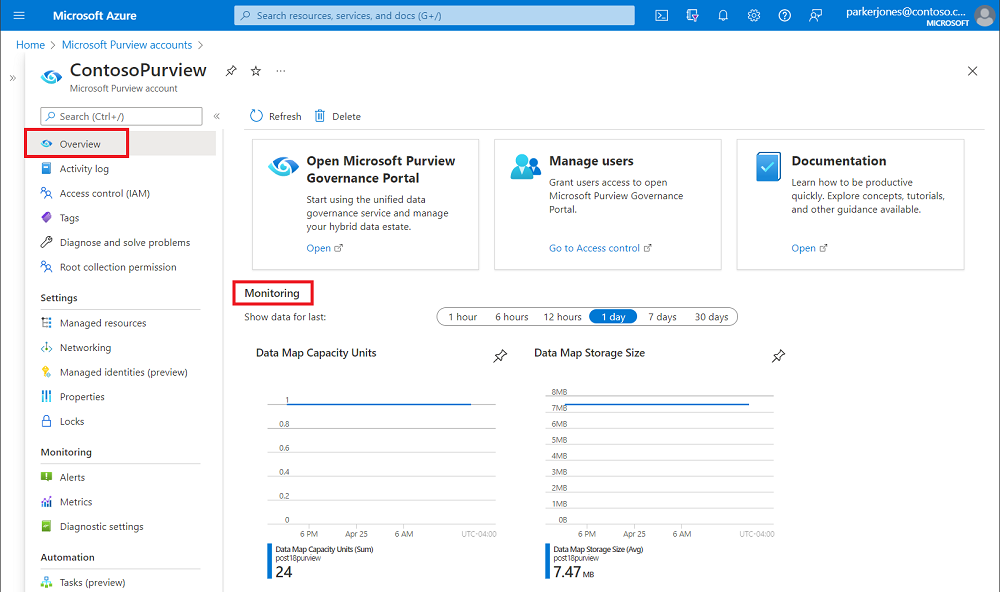Screen dimensions: 1000x592
Task: Pin ContosoPurview to the dashboard
Action: pos(231,71)
